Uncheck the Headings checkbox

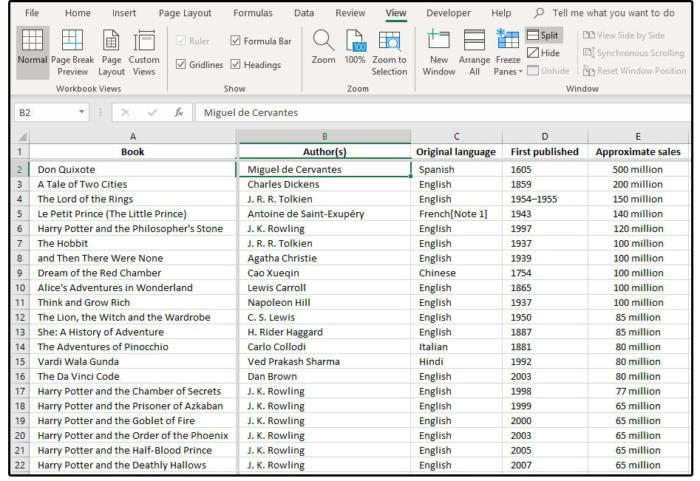click(235, 64)
